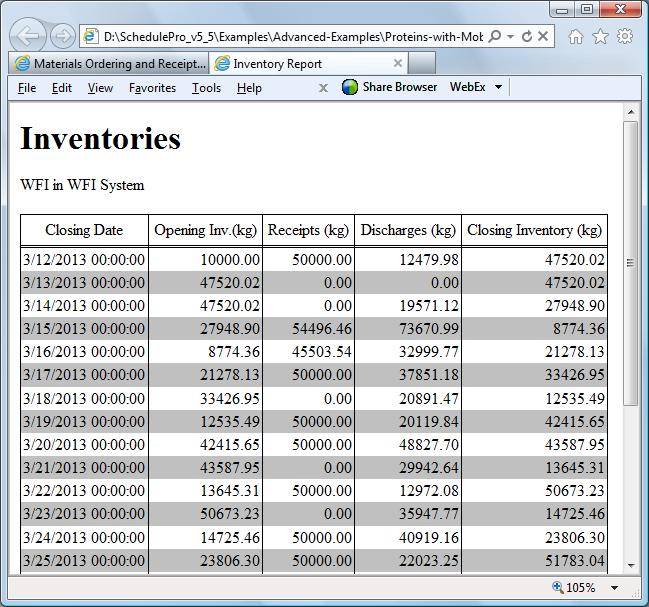
Task: Click the search magnifier in address bar
Action: 497,37
